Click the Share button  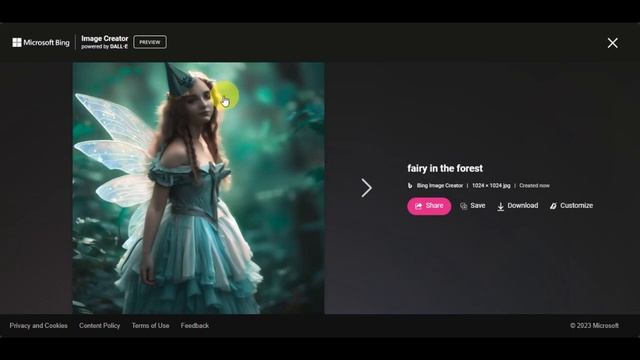(429, 206)
